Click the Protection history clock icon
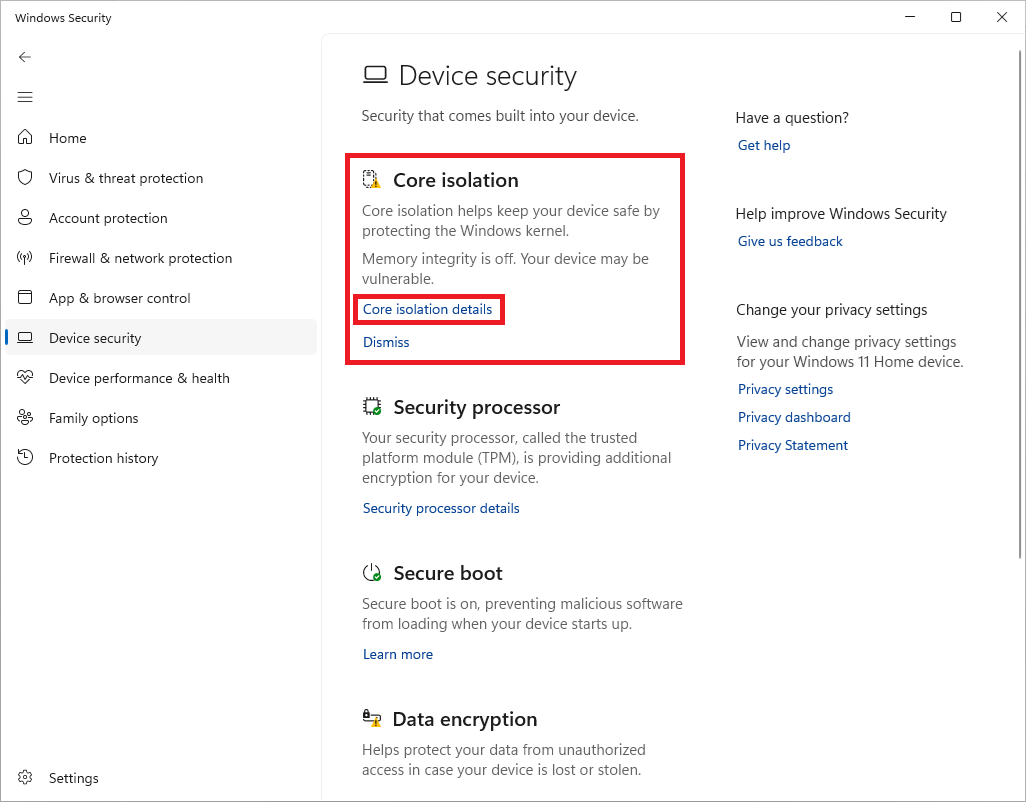 tap(26, 458)
